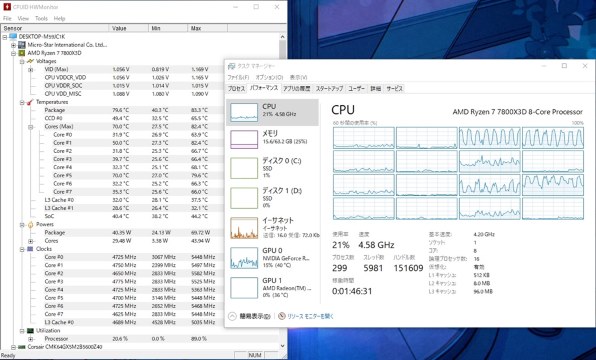Select GPU 0 NVIDIA GeForce item
The image size is (596, 360).
pos(273,257)
